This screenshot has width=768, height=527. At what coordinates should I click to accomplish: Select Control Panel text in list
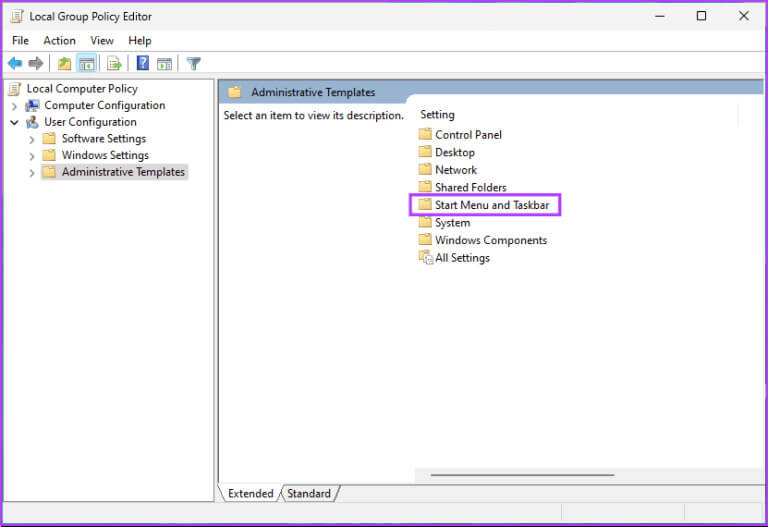click(x=468, y=135)
